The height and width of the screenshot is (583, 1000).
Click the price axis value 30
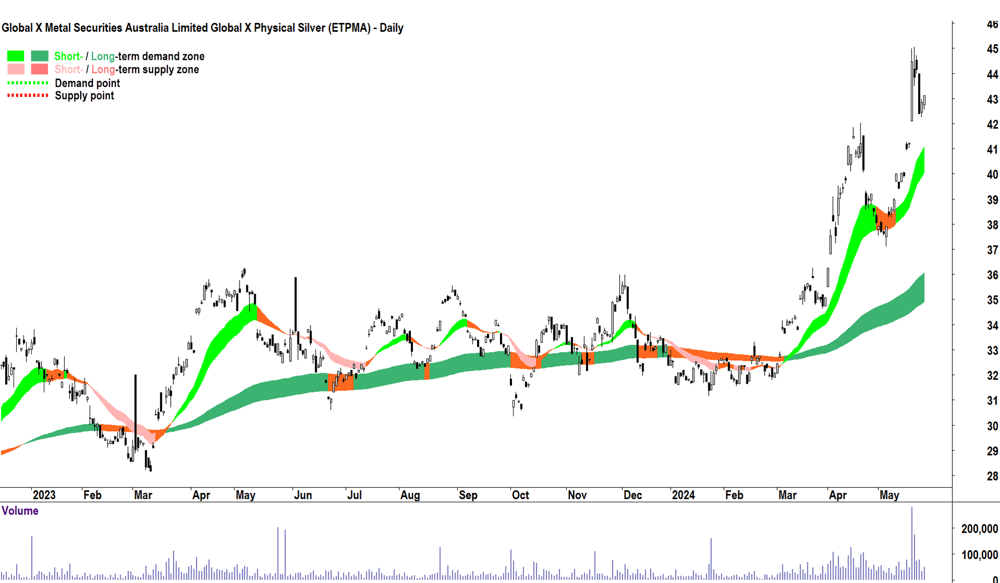click(992, 426)
